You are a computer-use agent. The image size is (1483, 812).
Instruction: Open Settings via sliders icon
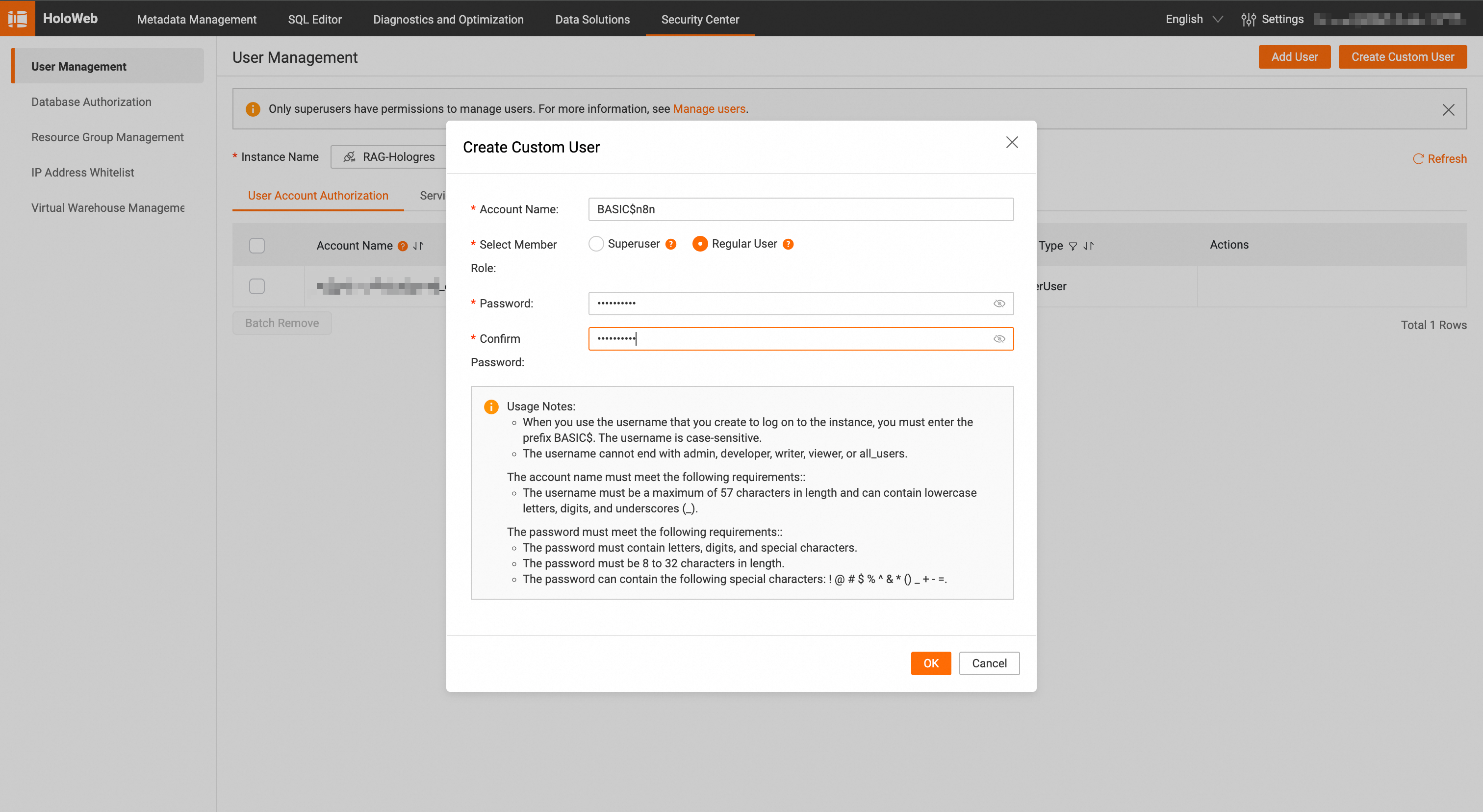1248,19
